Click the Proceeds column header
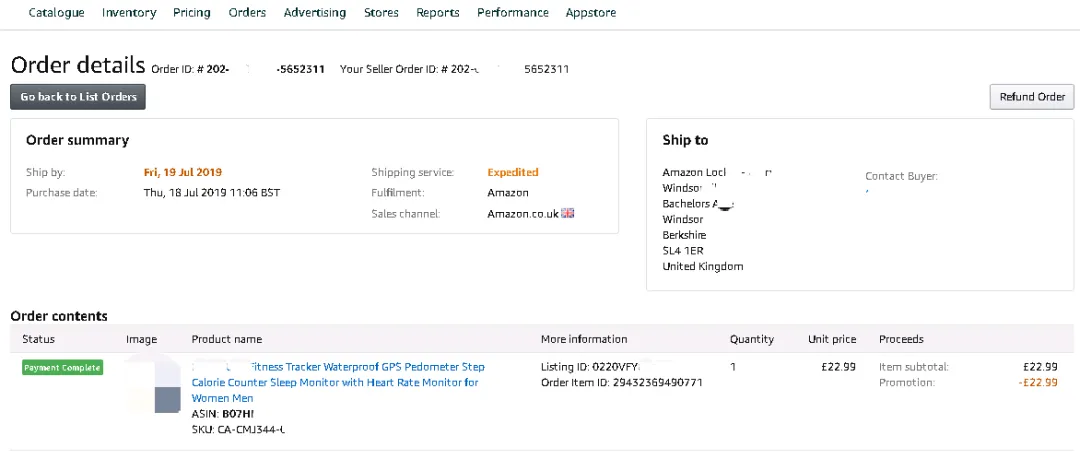 tap(901, 339)
